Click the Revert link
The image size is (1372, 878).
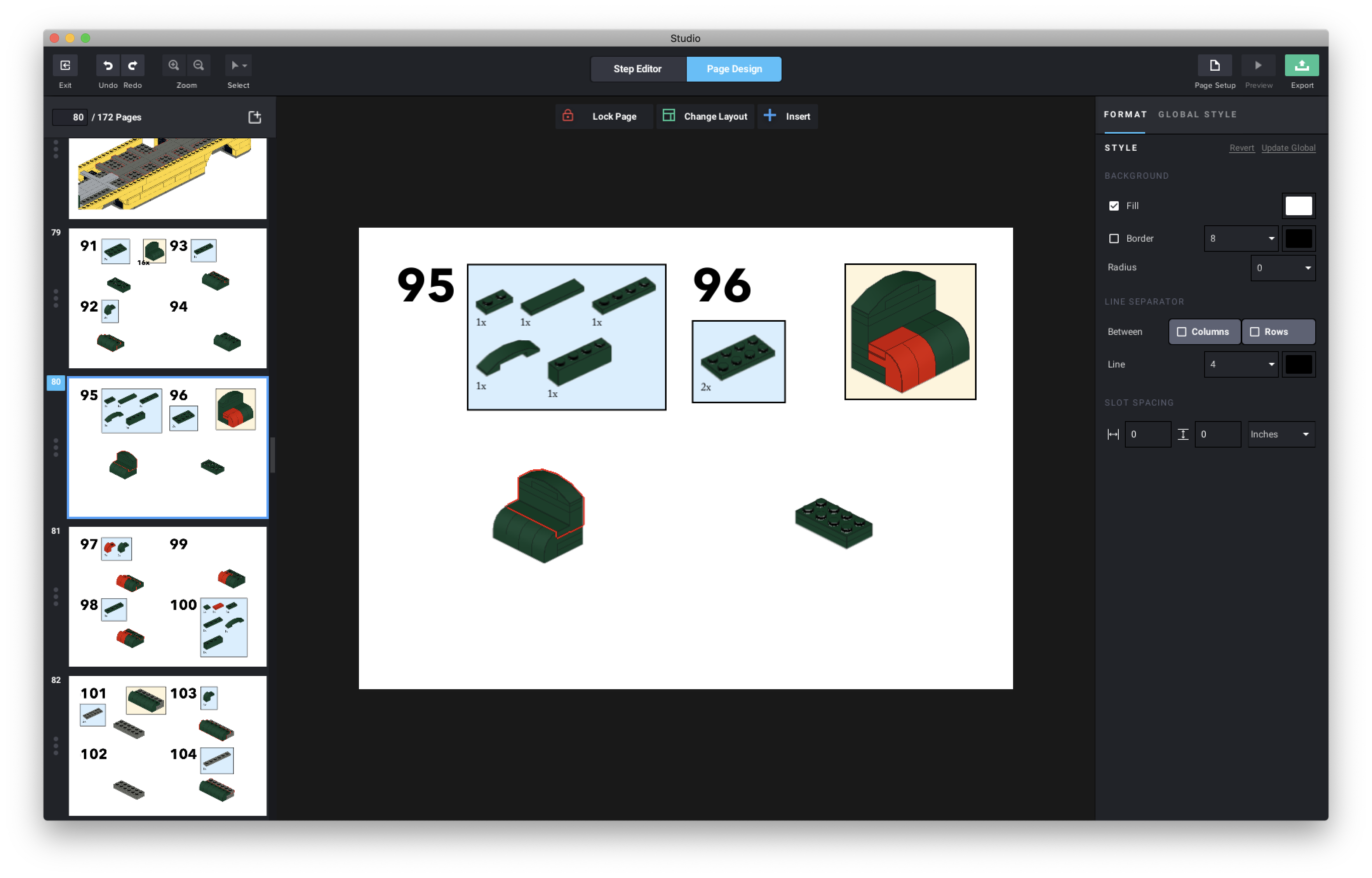[x=1241, y=148]
